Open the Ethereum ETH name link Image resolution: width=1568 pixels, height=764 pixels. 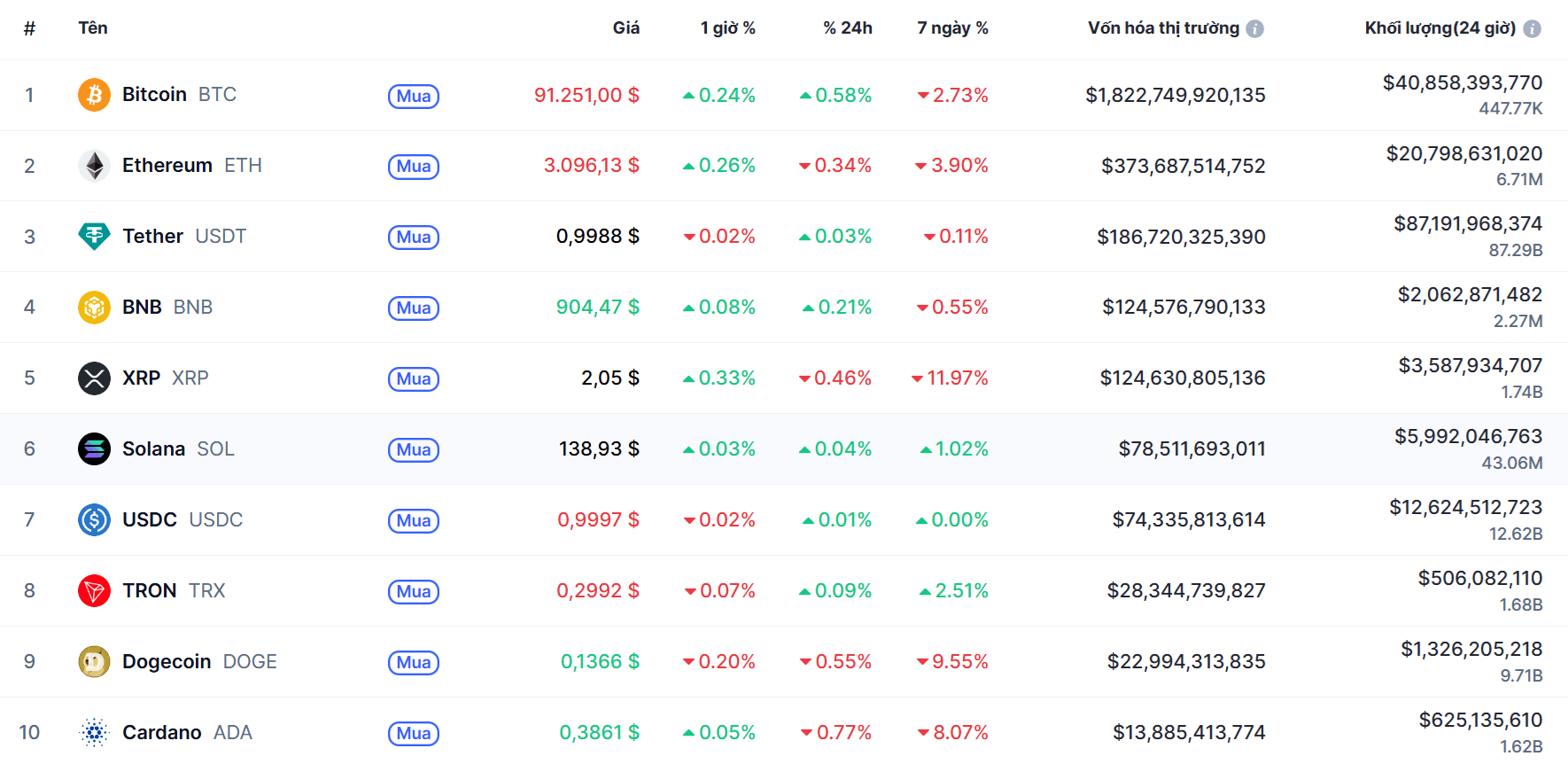click(x=192, y=166)
